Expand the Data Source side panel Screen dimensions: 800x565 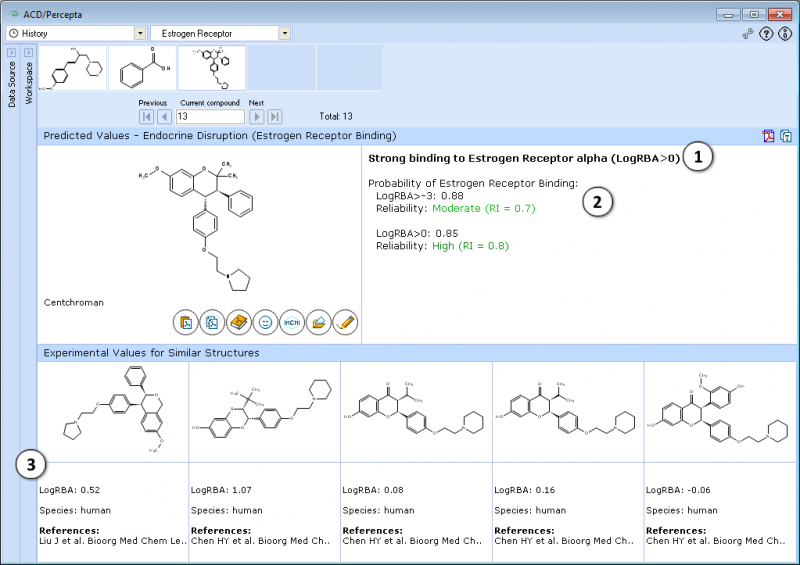click(x=11, y=52)
